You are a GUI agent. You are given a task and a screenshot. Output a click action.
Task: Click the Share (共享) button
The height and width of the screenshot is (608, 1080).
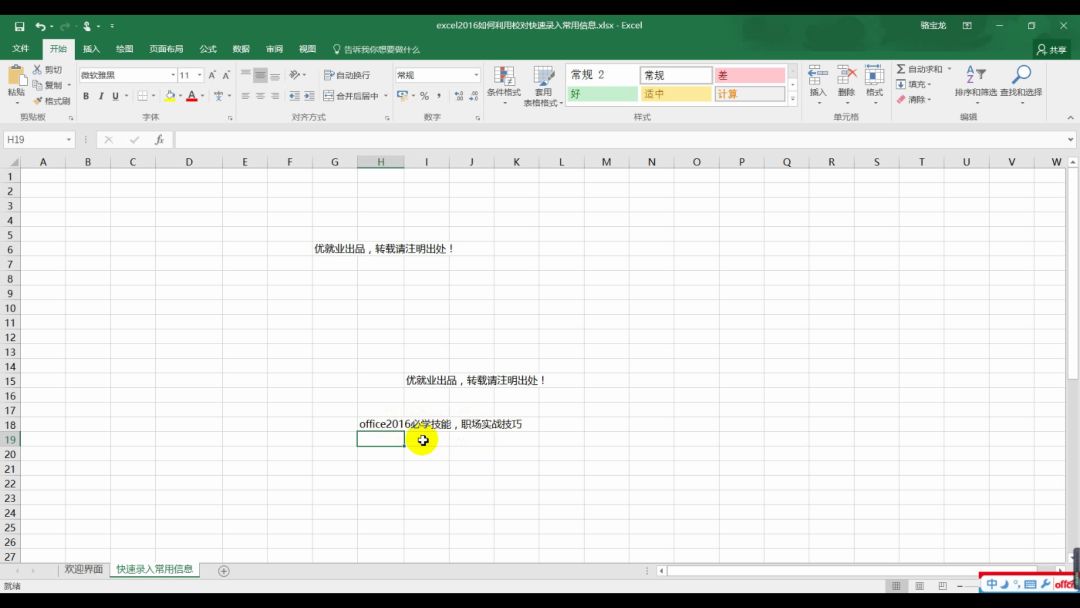(x=1052, y=50)
